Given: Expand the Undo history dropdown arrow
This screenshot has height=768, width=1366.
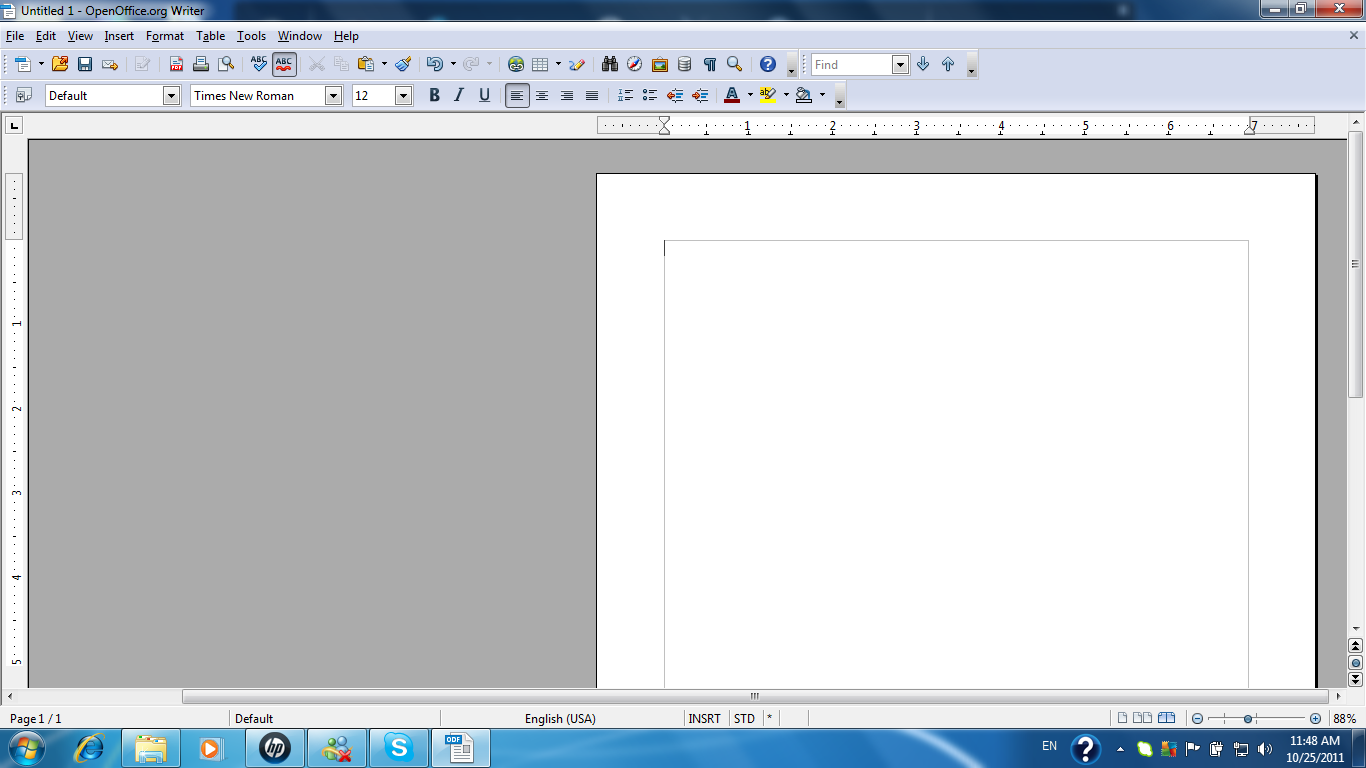Looking at the screenshot, I should coord(453,64).
